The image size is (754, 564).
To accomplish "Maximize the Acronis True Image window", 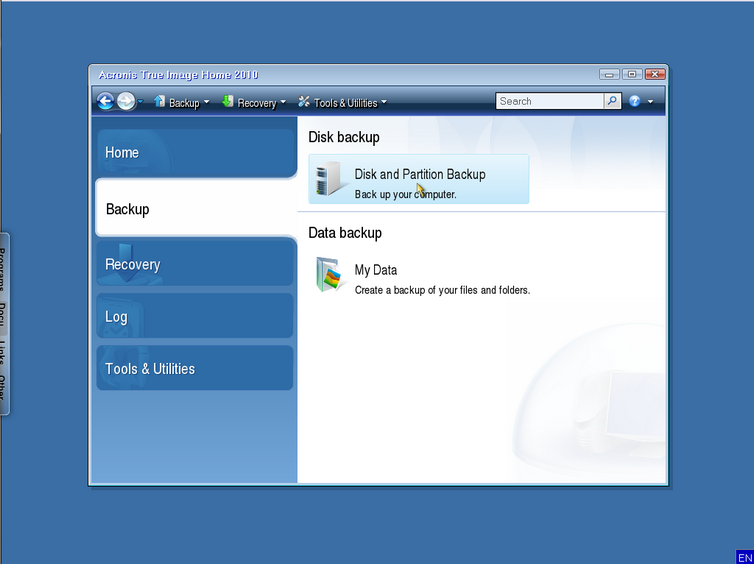I will coord(632,75).
